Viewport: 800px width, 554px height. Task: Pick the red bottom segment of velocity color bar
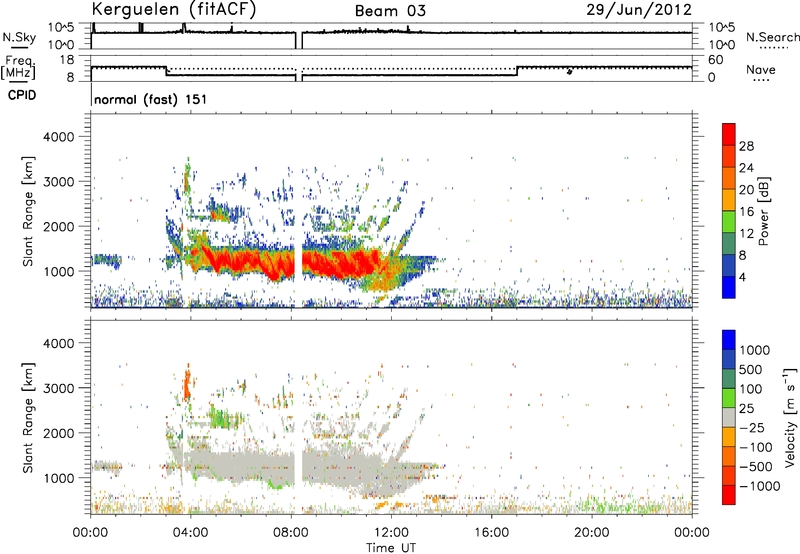click(x=729, y=495)
